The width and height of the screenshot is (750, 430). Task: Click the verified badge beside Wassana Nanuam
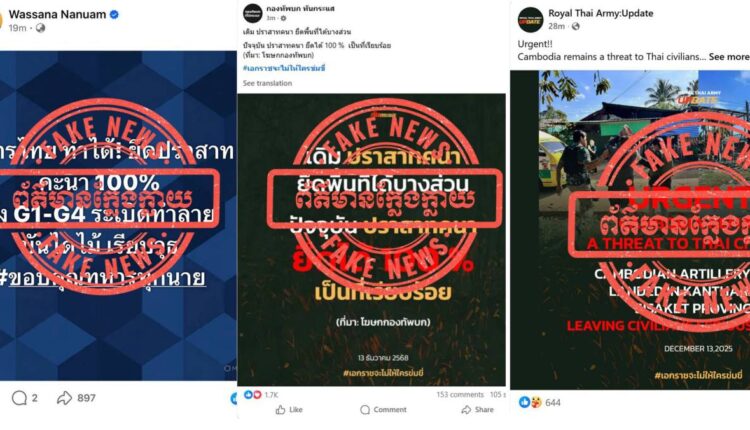click(114, 15)
